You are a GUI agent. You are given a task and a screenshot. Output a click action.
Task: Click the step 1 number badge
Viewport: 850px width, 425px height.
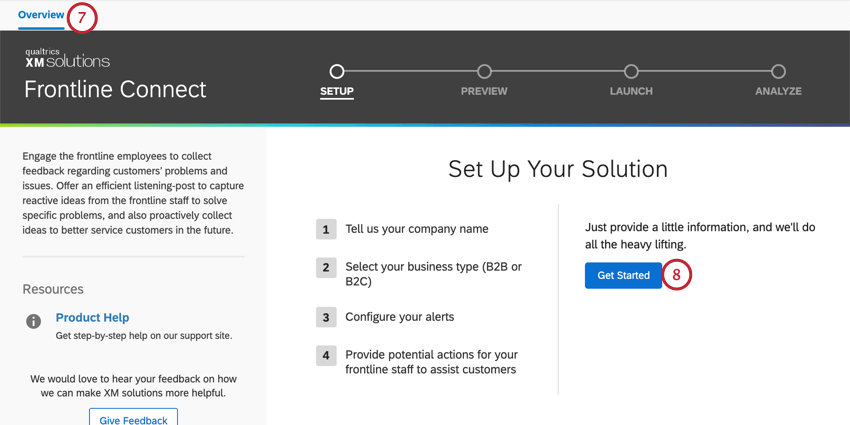[326, 229]
